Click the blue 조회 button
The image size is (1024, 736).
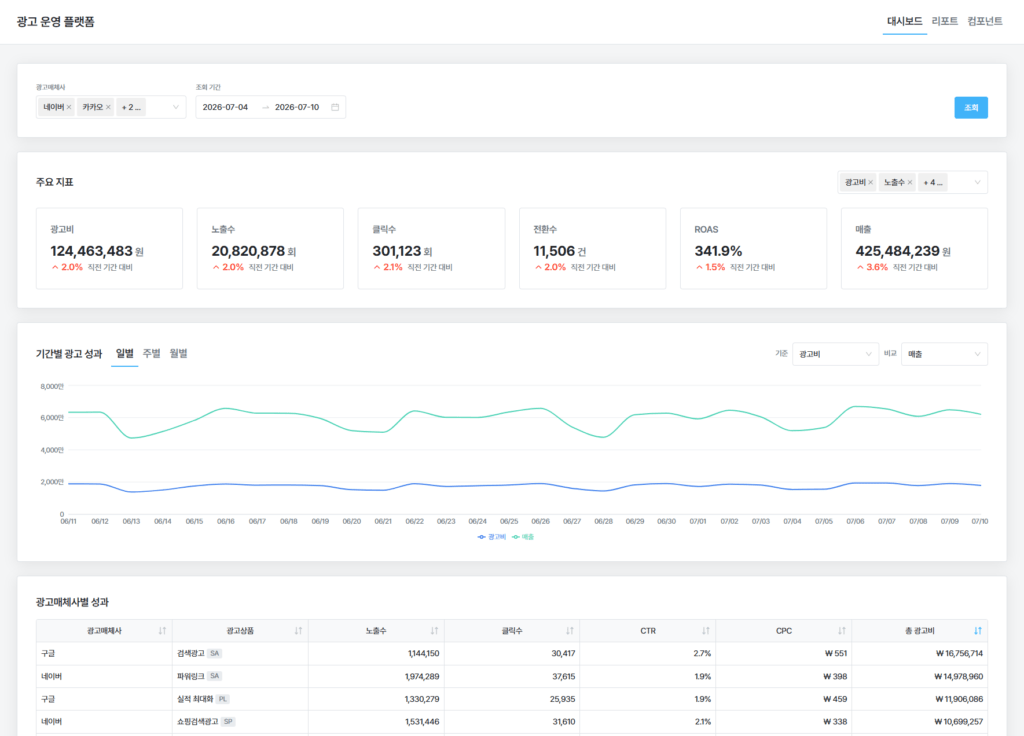point(971,108)
